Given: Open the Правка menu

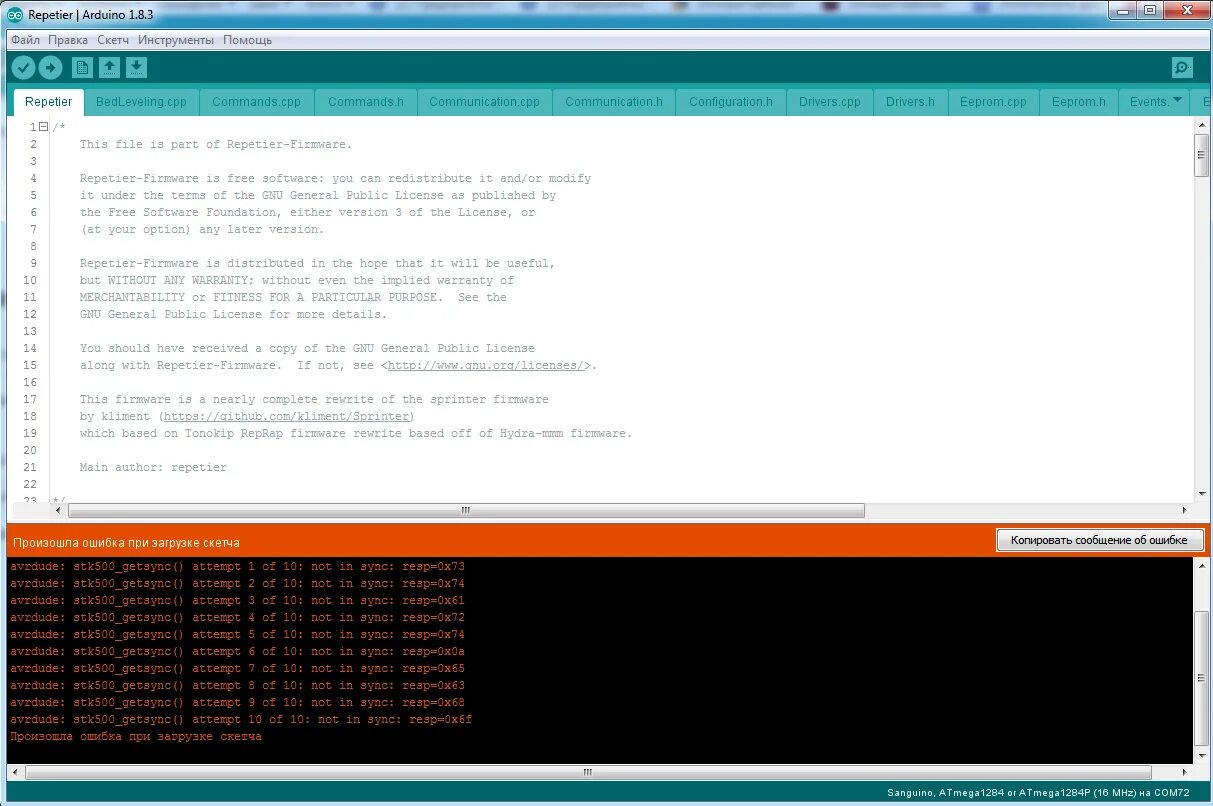Looking at the screenshot, I should pos(68,40).
